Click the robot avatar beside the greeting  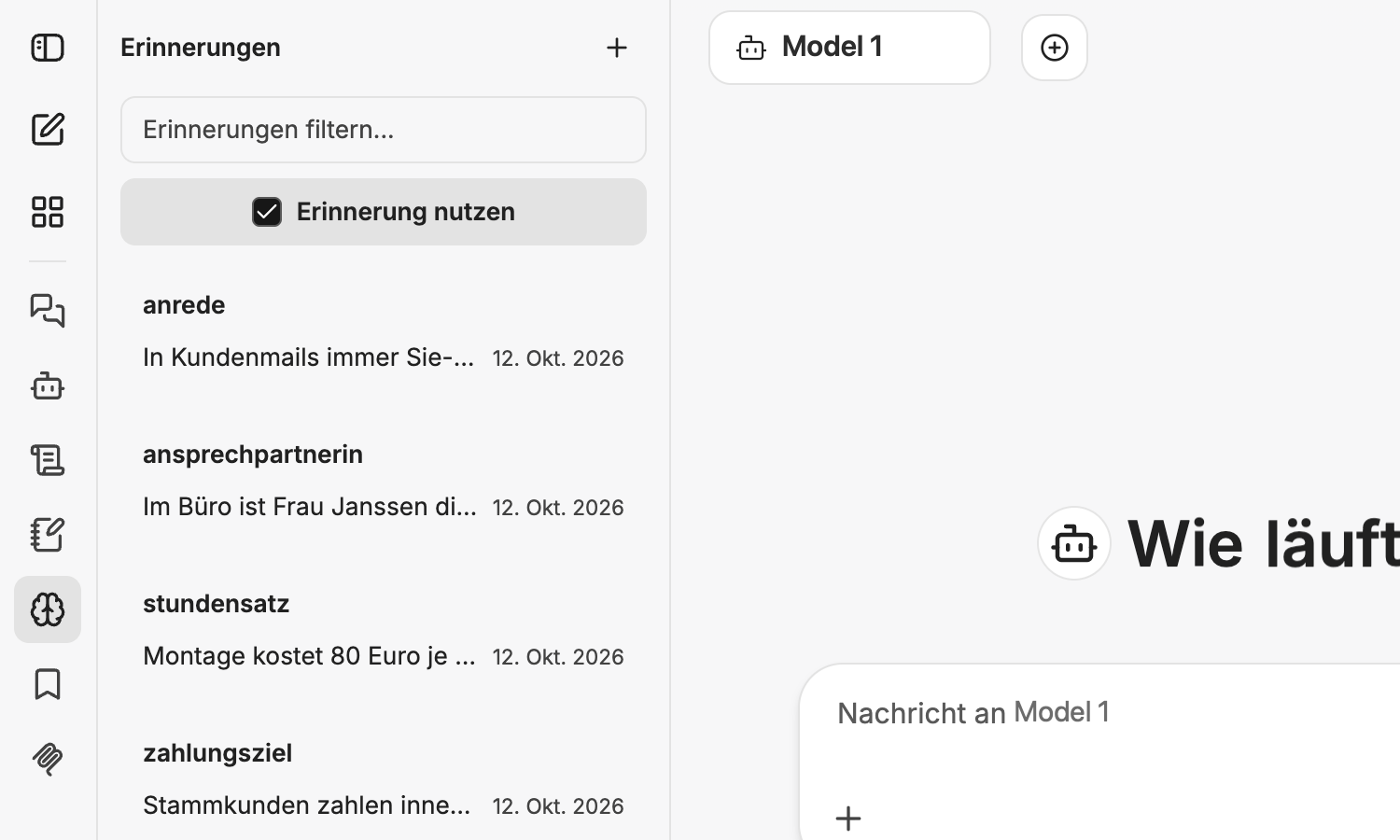(1074, 543)
